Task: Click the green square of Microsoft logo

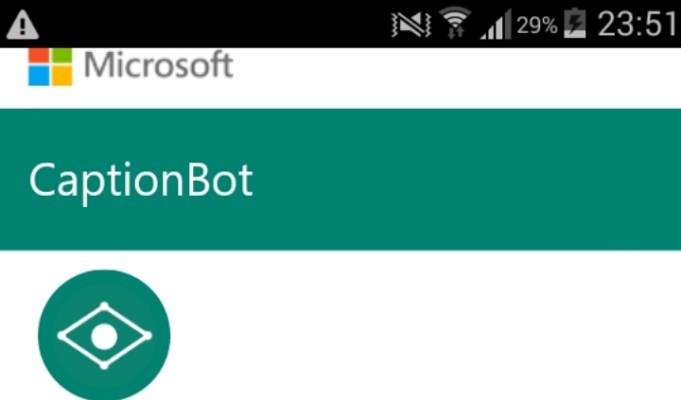Action: pos(62,56)
